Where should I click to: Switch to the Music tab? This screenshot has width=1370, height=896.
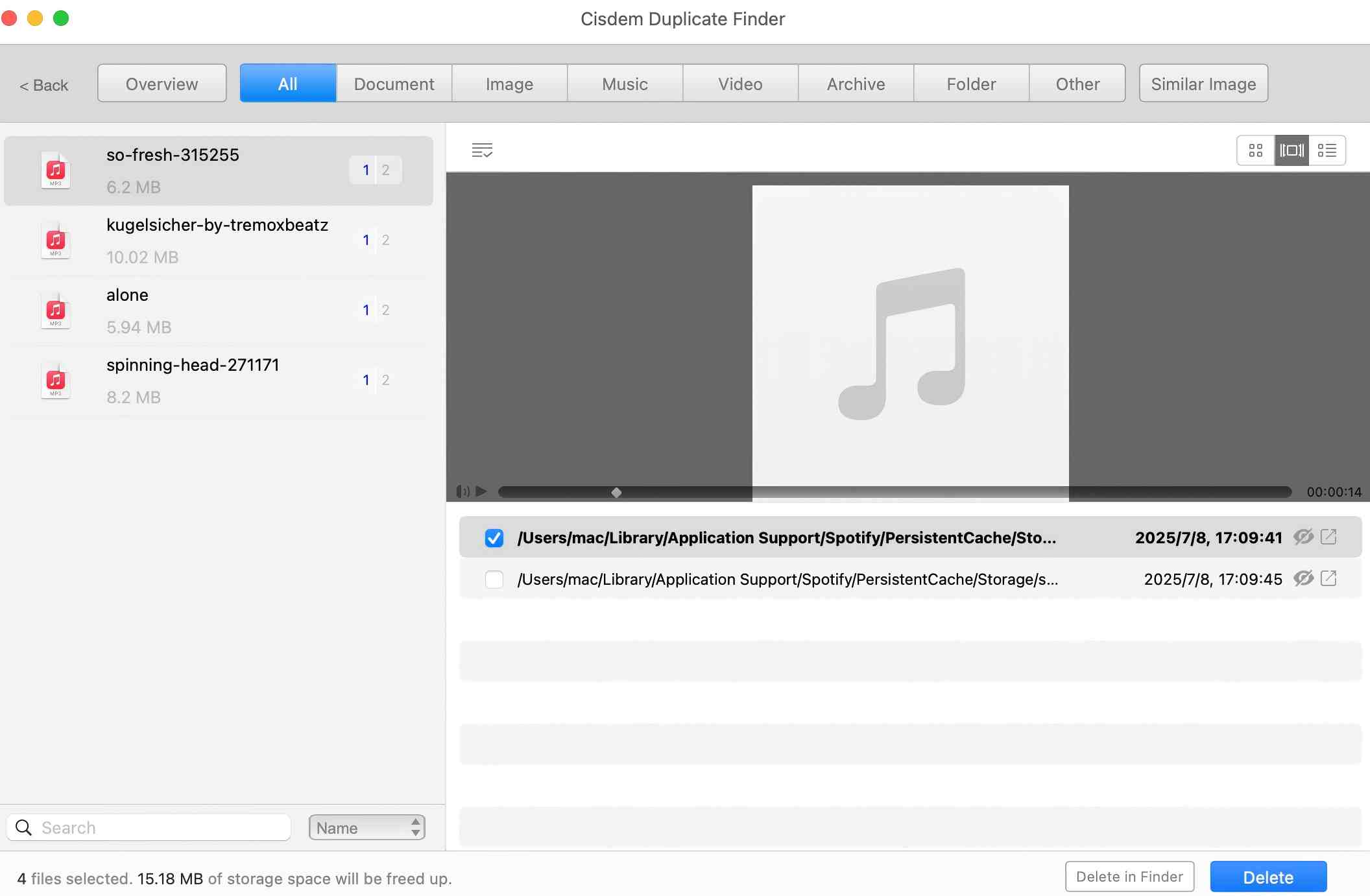click(624, 83)
